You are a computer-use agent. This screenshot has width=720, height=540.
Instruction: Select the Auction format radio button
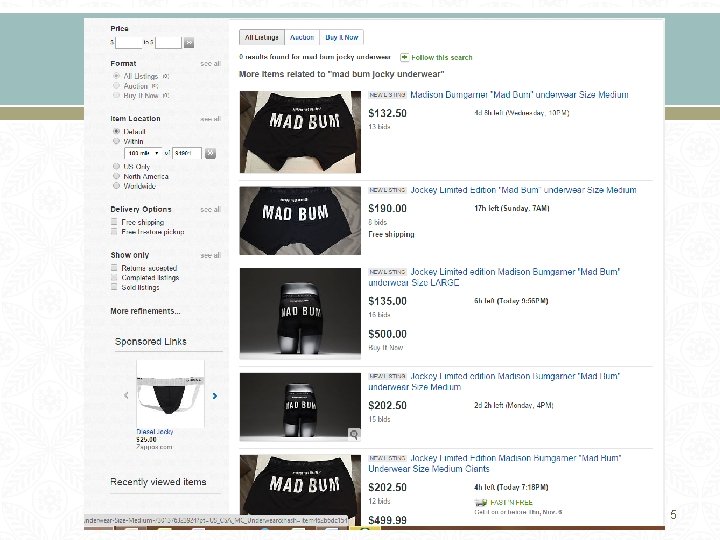(x=116, y=86)
